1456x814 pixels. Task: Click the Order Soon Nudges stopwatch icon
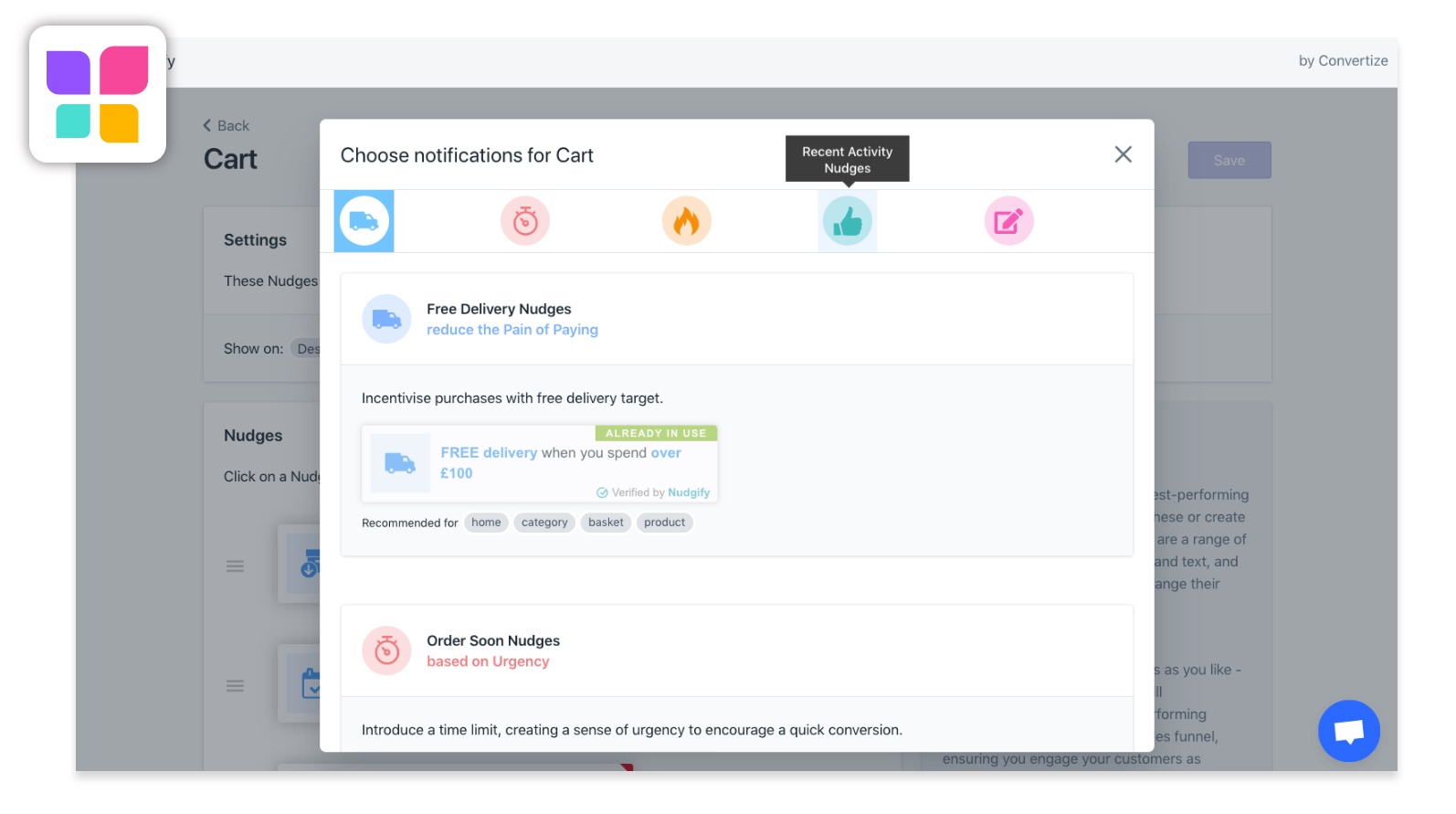(386, 650)
